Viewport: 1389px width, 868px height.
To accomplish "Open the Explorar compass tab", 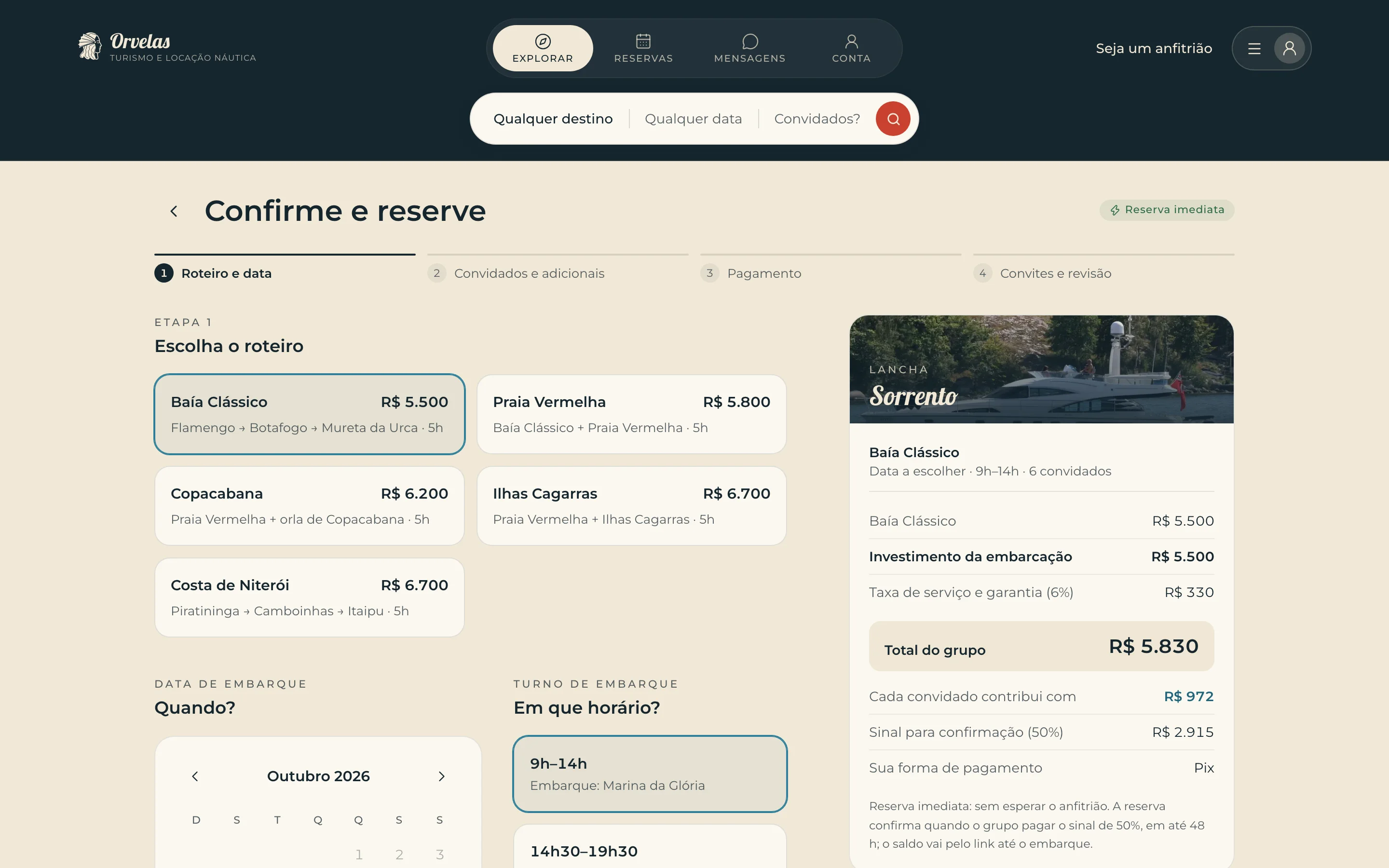I will [543, 48].
